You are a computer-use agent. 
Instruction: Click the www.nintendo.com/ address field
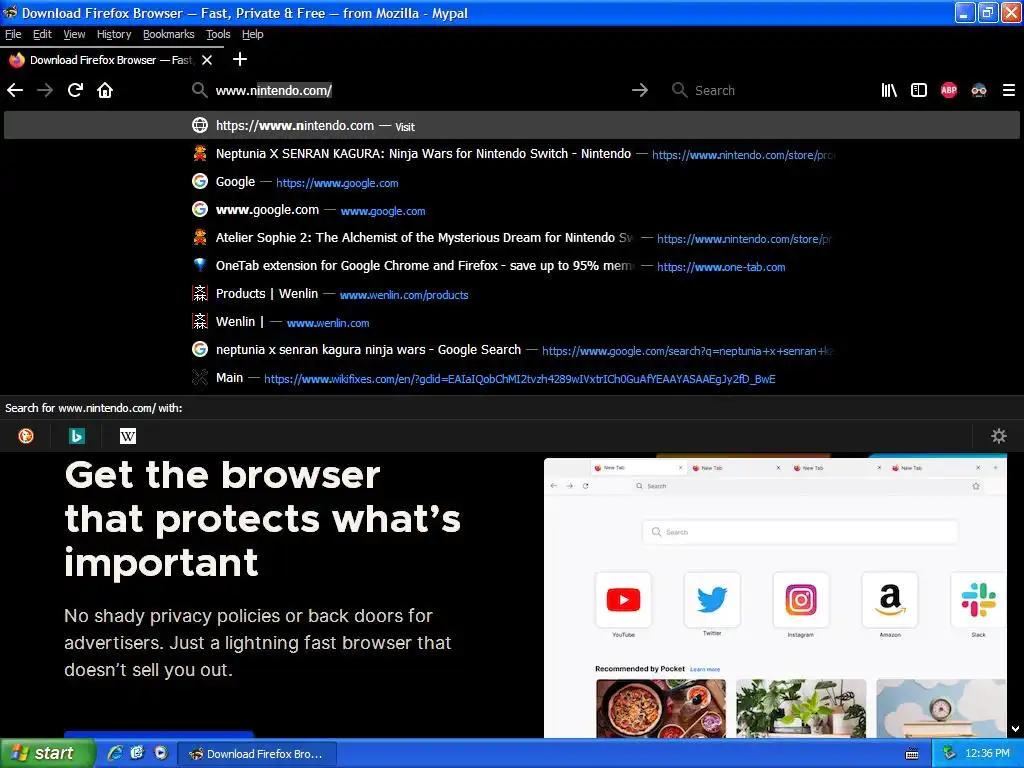418,90
